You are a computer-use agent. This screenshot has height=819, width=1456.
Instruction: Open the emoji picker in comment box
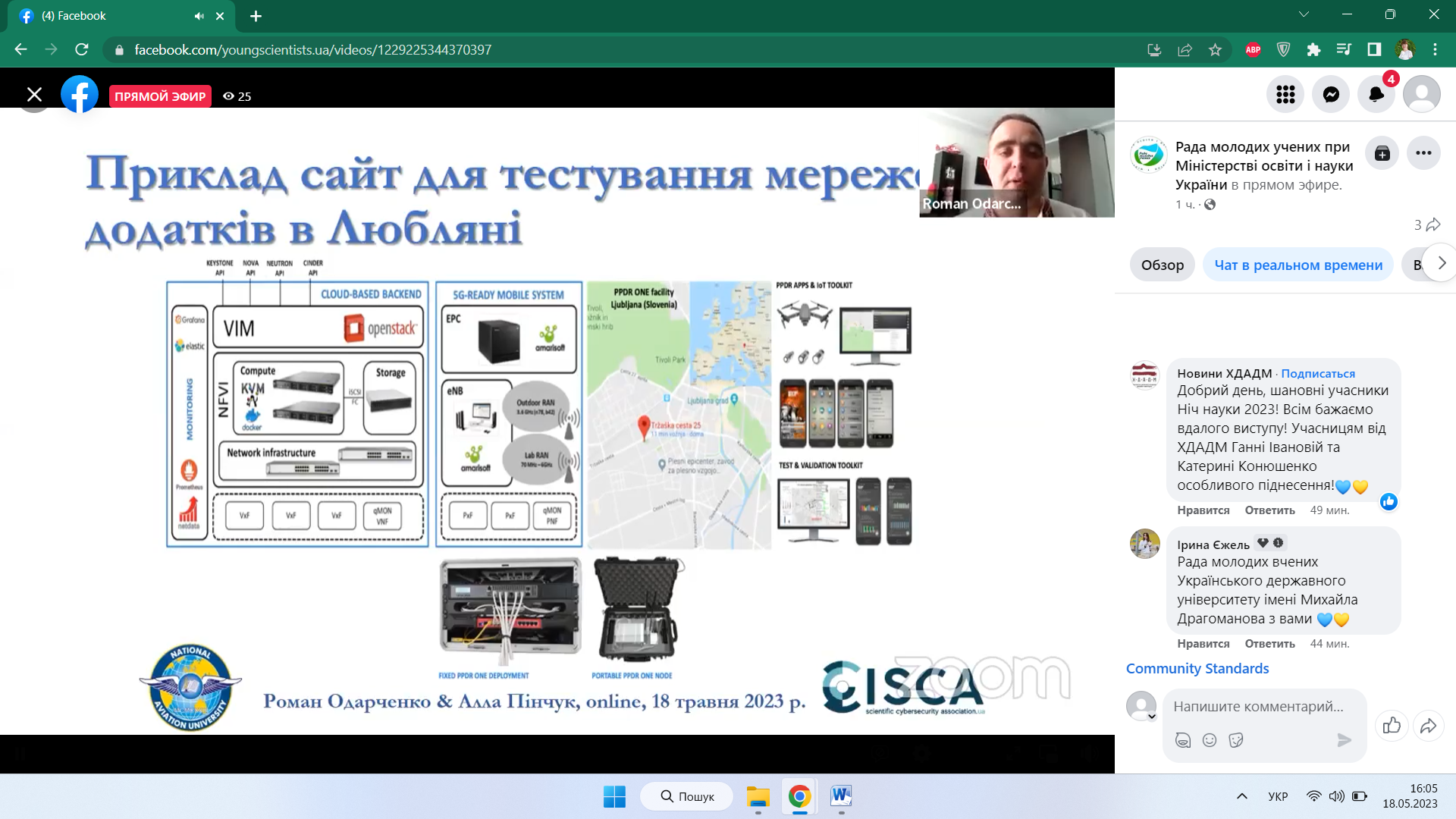1210,740
